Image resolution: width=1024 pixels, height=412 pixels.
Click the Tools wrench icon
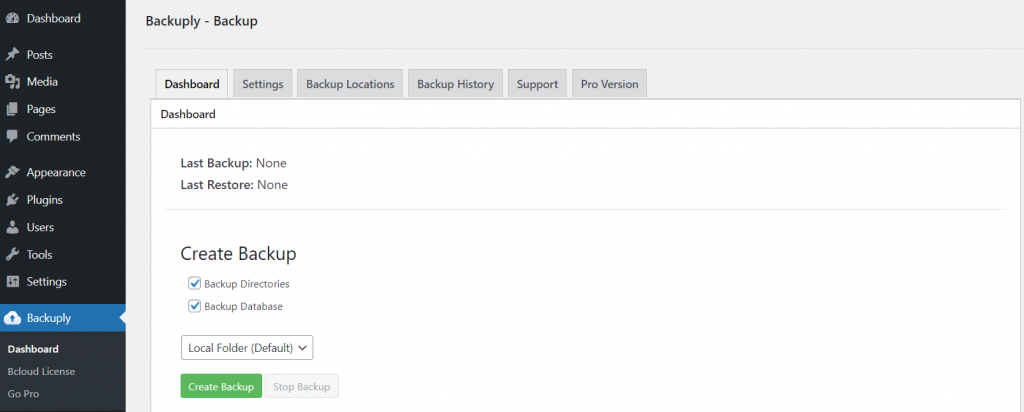pyautogui.click(x=12, y=255)
